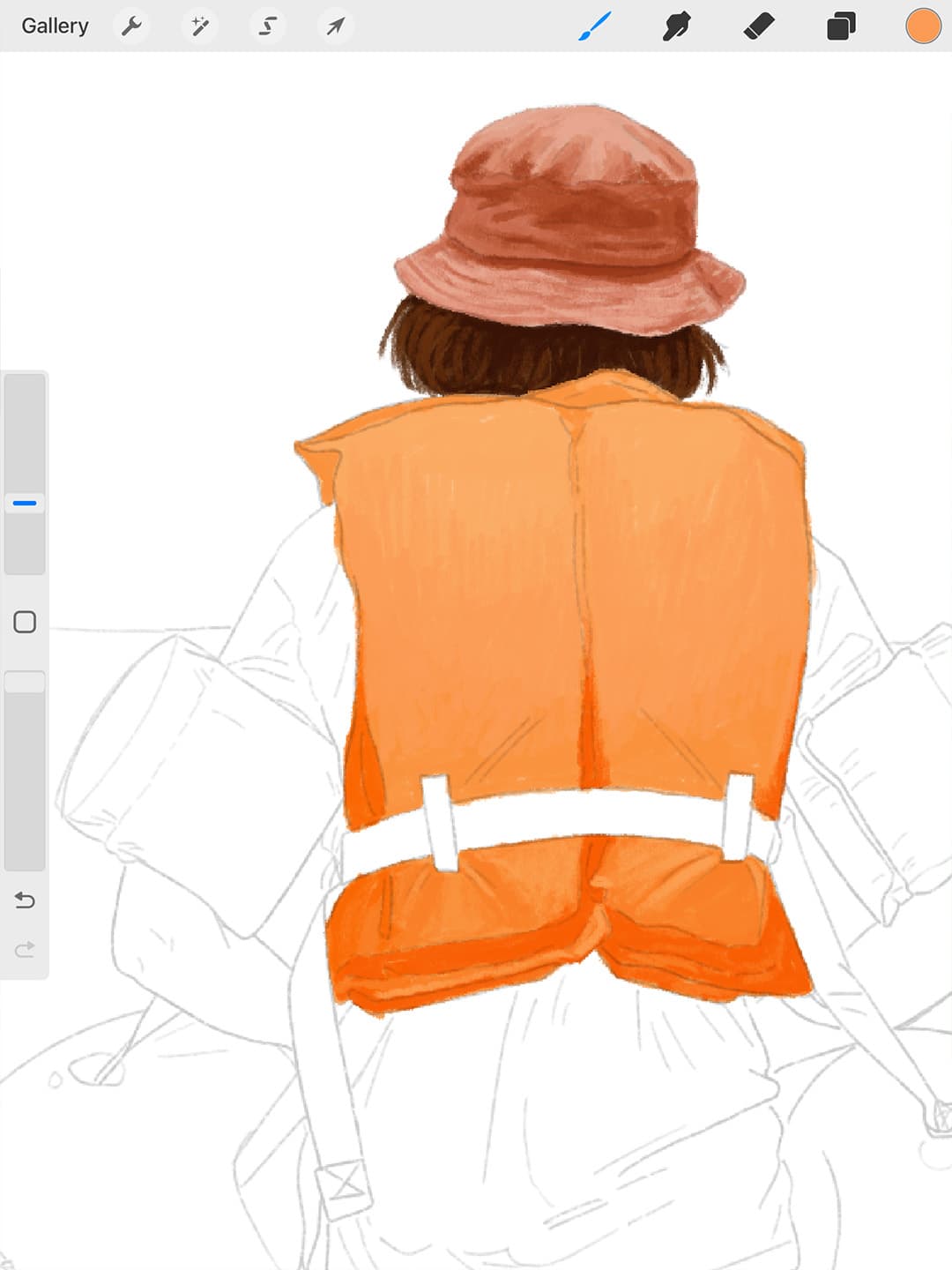Open the Layers panel
The width and height of the screenshot is (952, 1270).
[841, 26]
